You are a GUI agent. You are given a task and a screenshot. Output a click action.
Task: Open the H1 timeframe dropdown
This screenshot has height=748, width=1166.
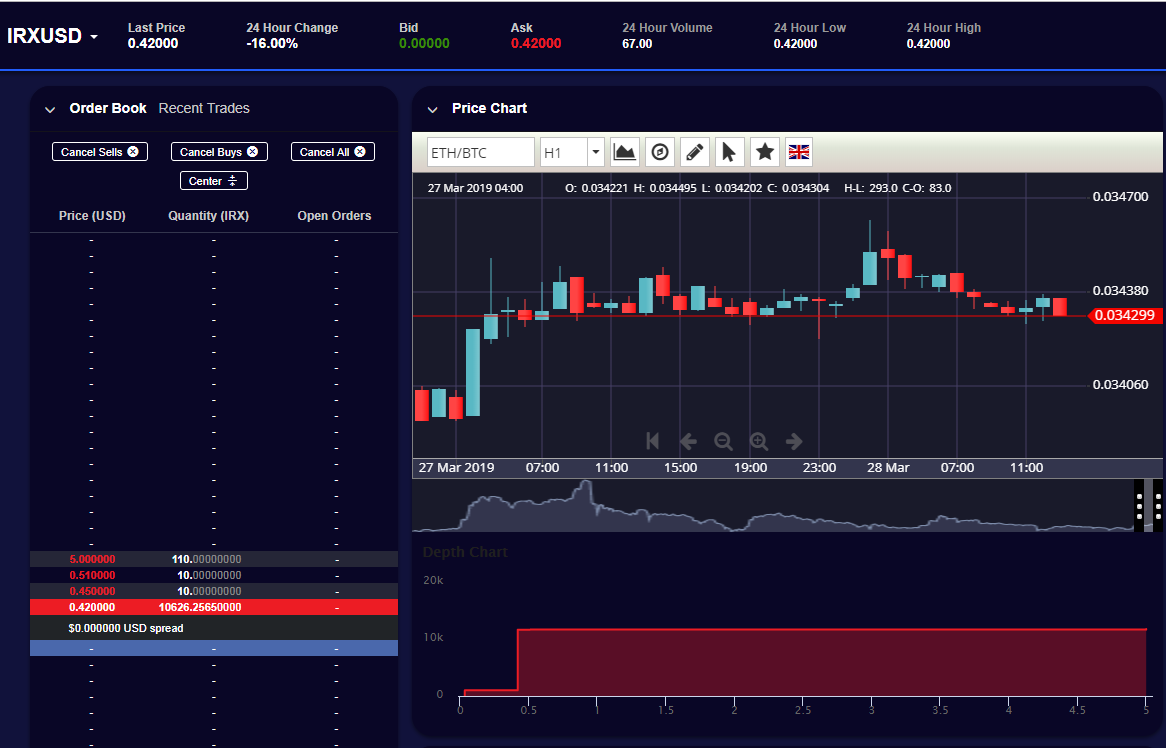572,152
